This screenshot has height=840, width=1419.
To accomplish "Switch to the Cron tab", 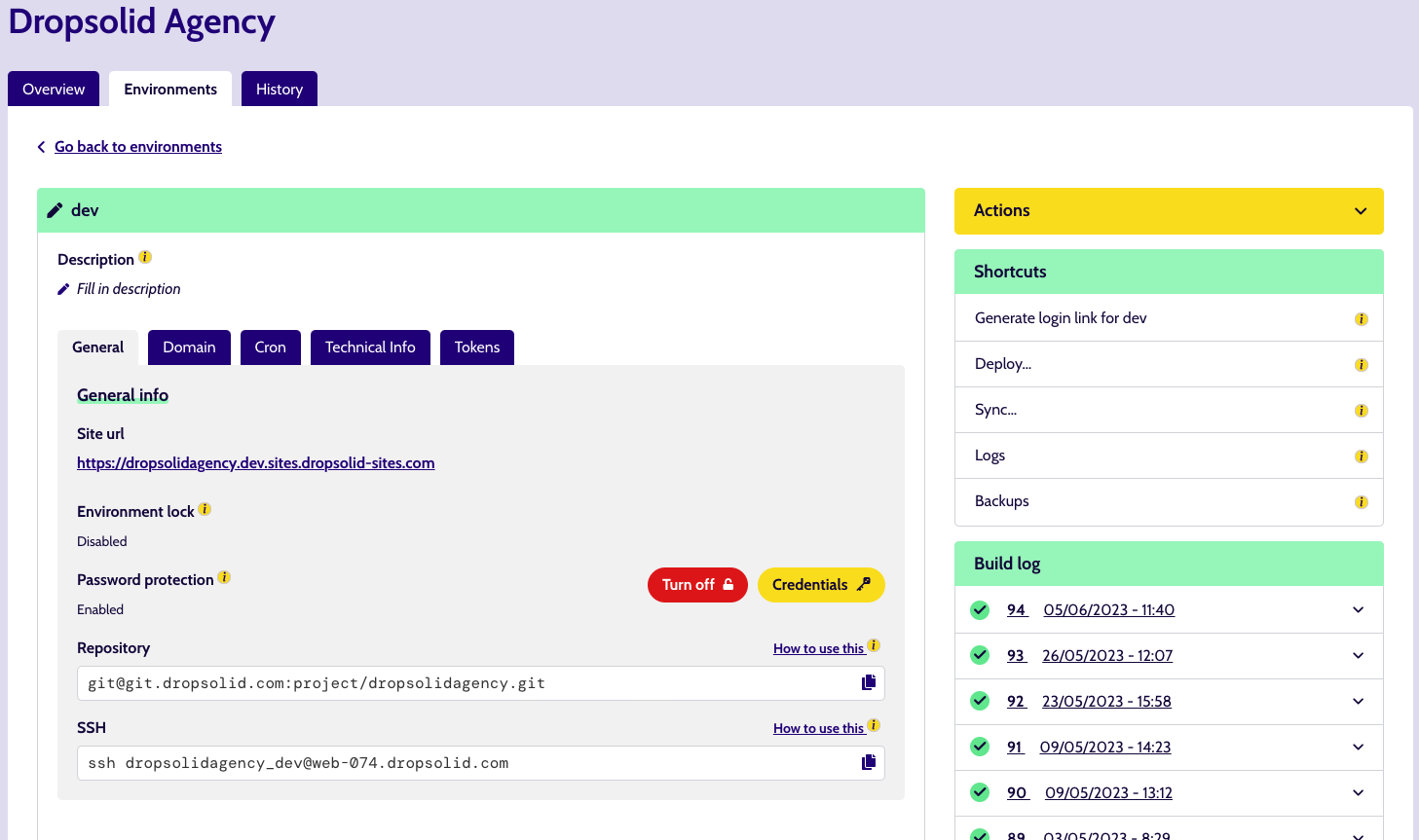I will pyautogui.click(x=271, y=347).
